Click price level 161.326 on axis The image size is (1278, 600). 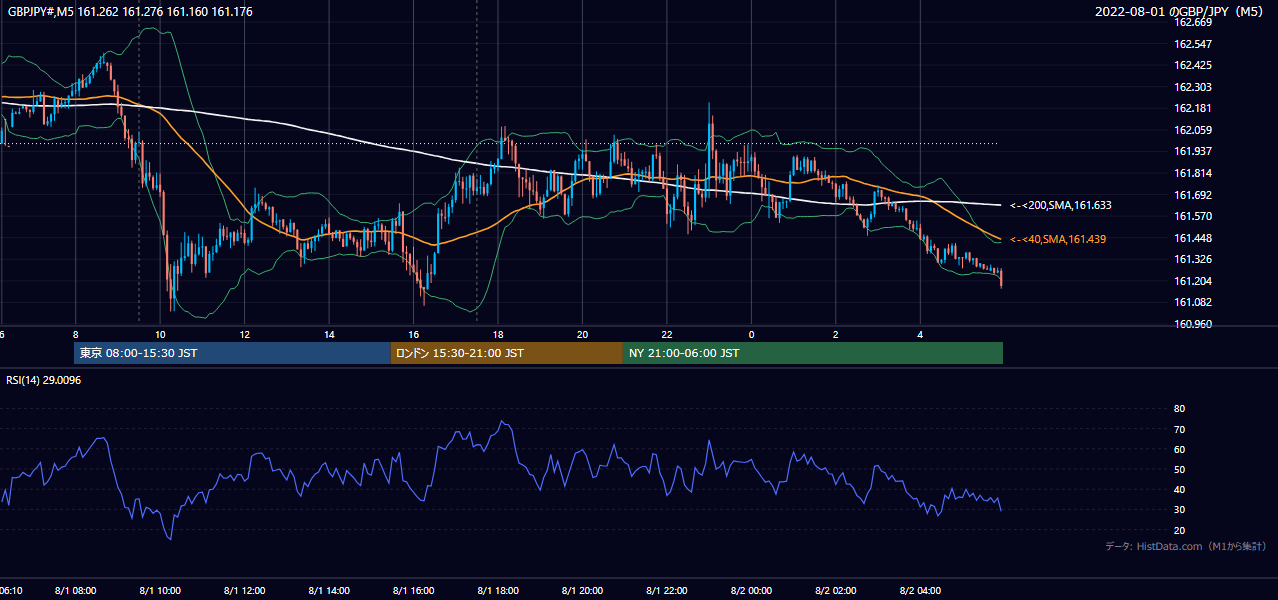tap(1193, 260)
